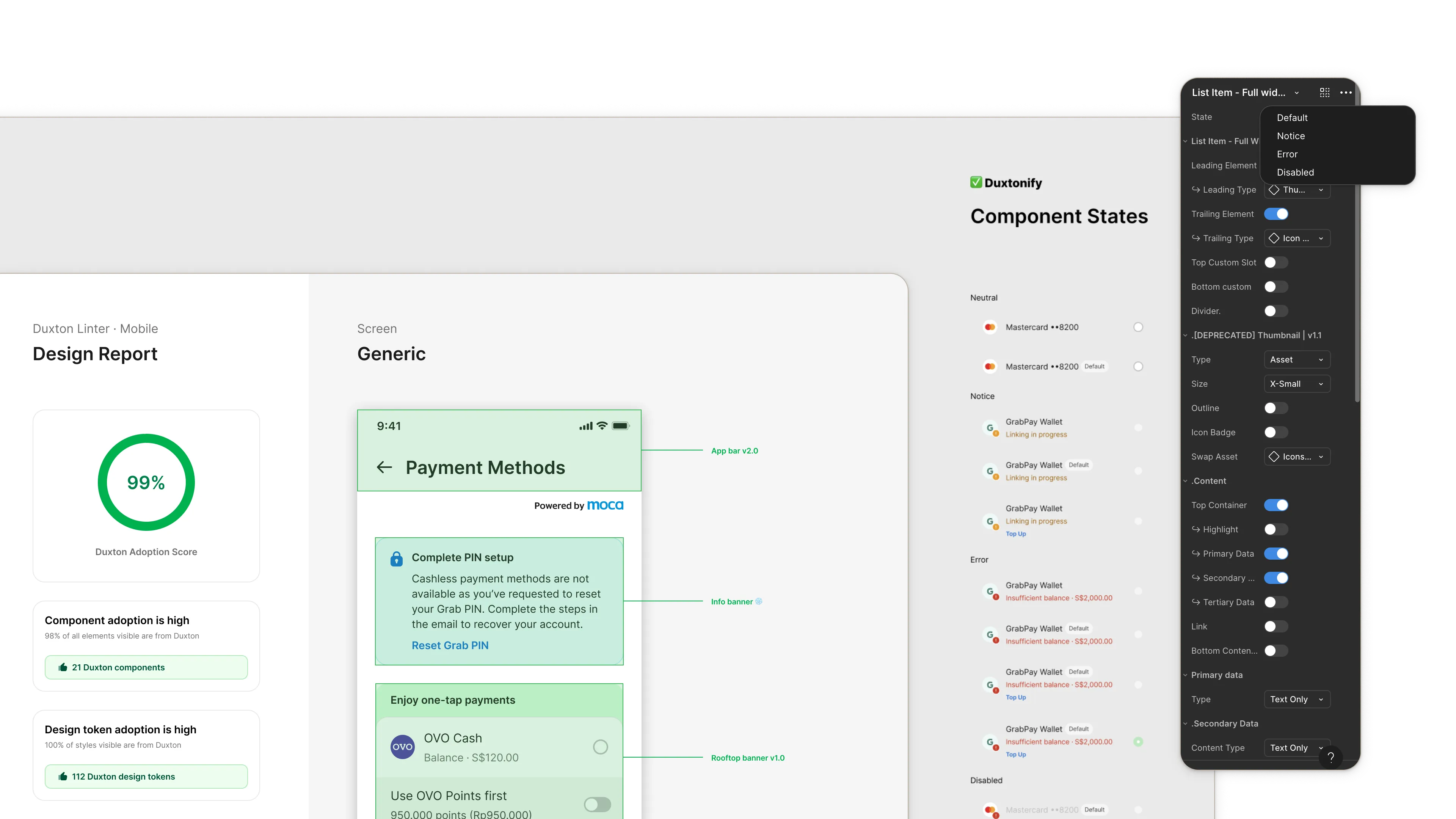Open the Leading Type dropdown

coord(1297,190)
